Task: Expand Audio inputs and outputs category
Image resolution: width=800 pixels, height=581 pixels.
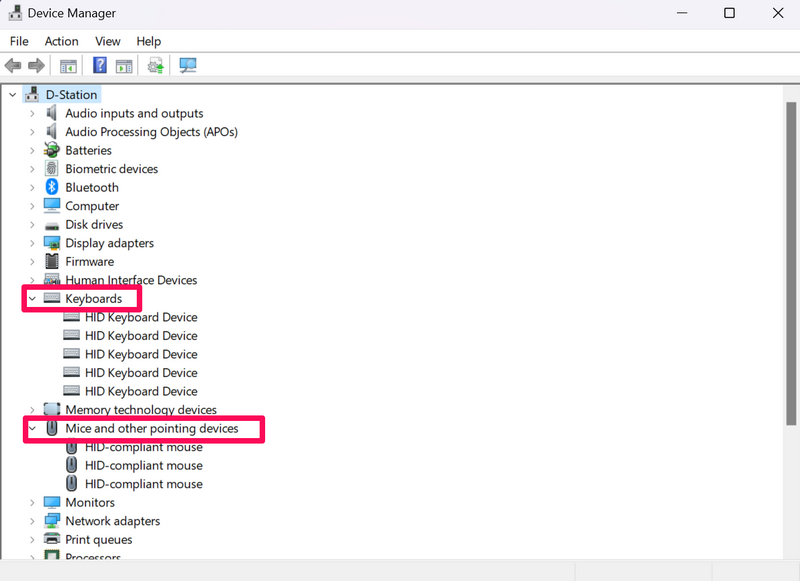Action: [x=32, y=114]
